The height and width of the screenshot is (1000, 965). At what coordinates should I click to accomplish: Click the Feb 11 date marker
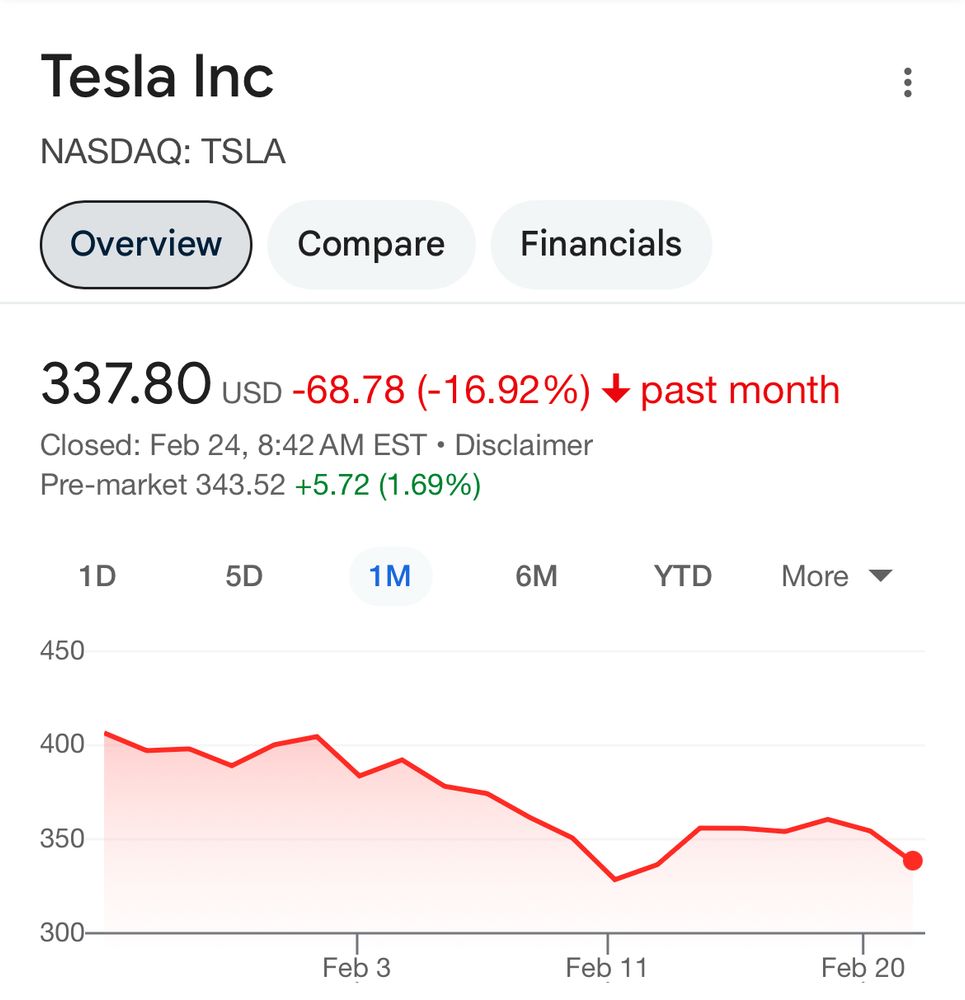(606, 967)
